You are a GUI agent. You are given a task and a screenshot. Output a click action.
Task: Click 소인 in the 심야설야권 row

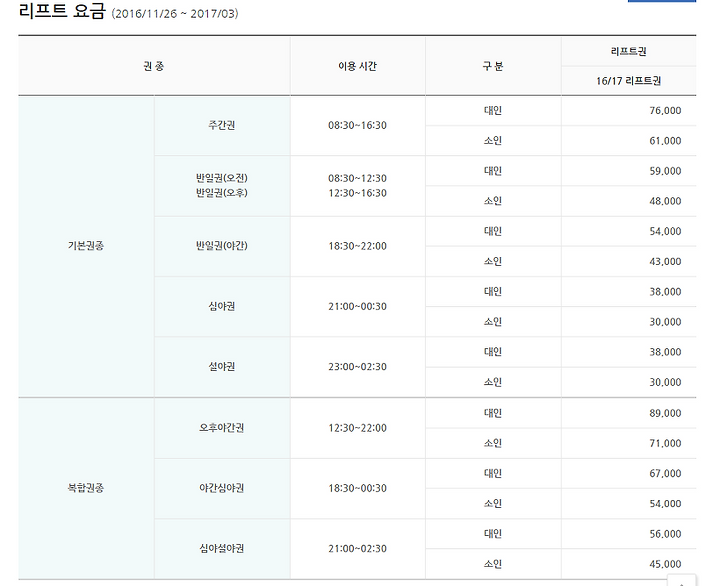tap(493, 564)
